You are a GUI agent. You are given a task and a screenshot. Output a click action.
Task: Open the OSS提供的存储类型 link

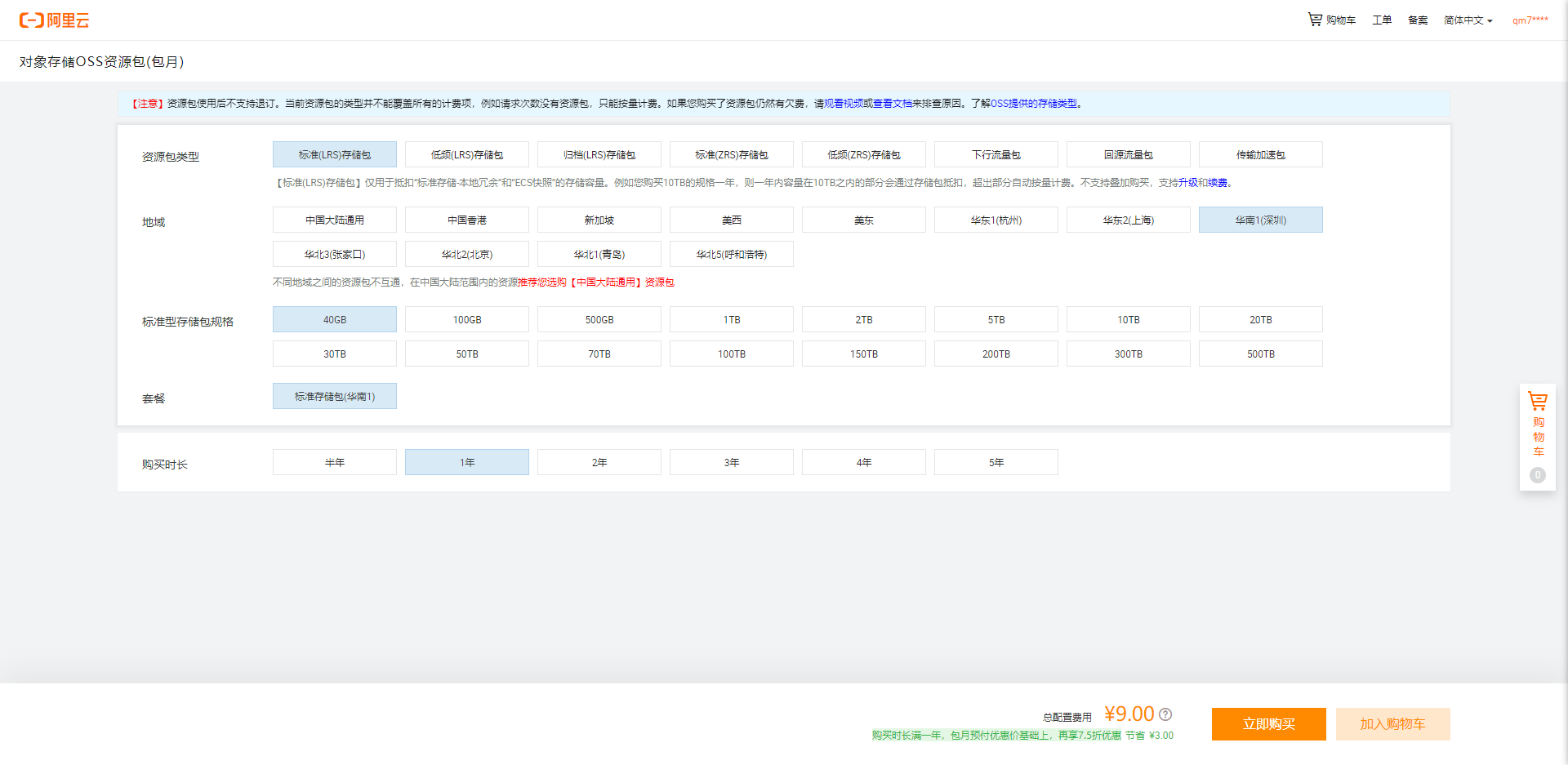[1034, 104]
